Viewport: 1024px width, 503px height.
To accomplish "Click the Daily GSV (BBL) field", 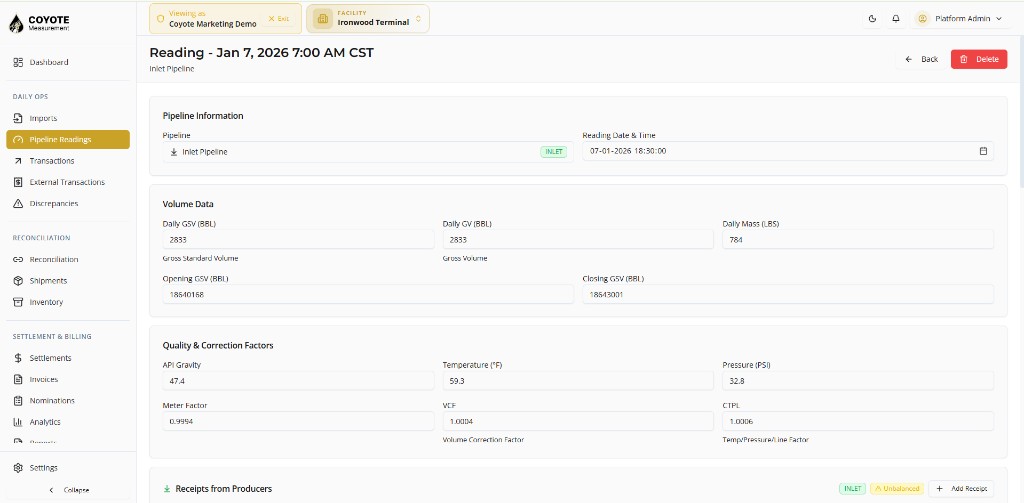I will point(298,240).
